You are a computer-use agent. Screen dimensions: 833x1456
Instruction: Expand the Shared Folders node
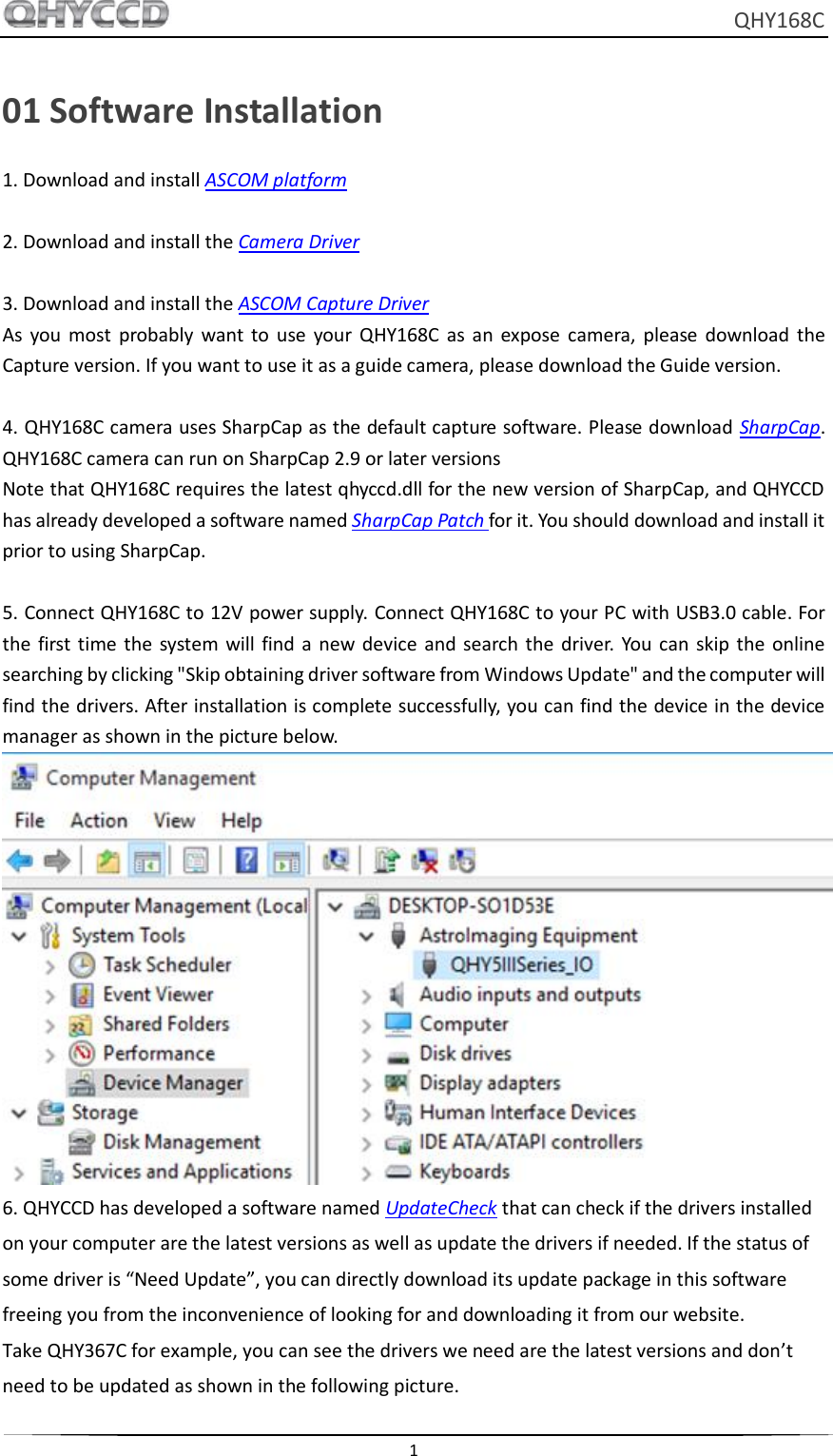50,1026
